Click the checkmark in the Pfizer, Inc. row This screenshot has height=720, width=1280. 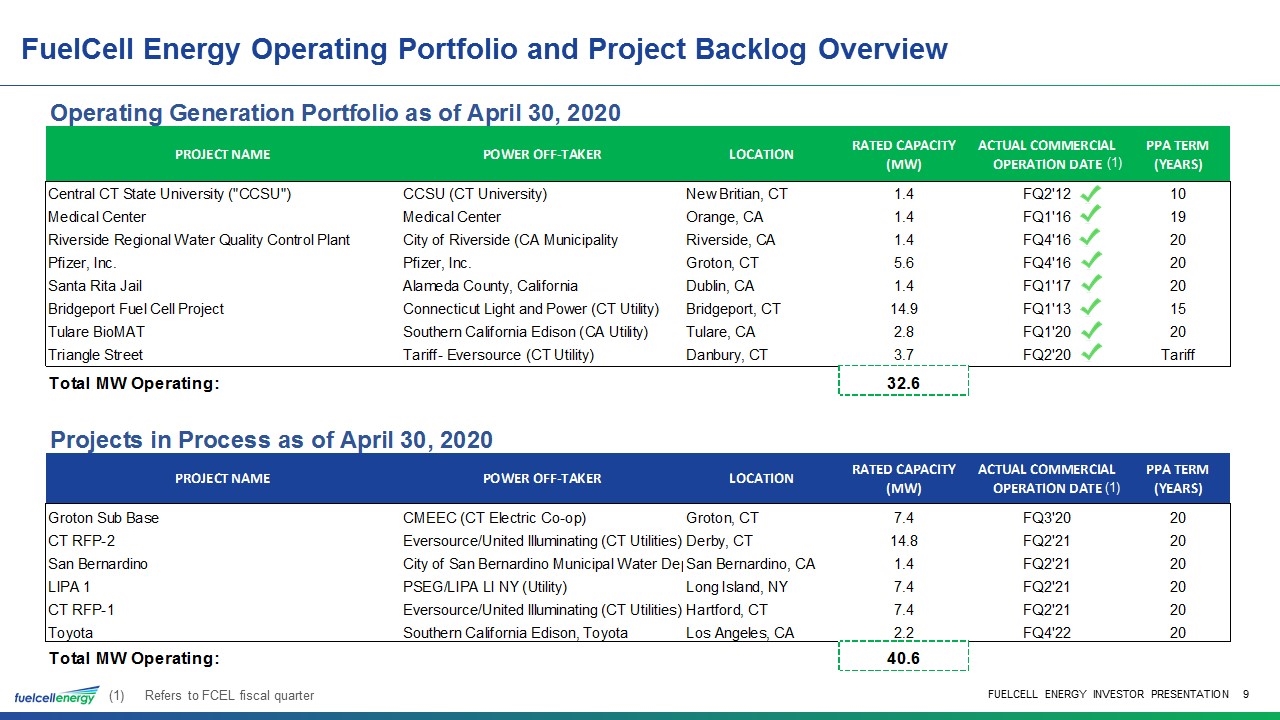[1092, 262]
